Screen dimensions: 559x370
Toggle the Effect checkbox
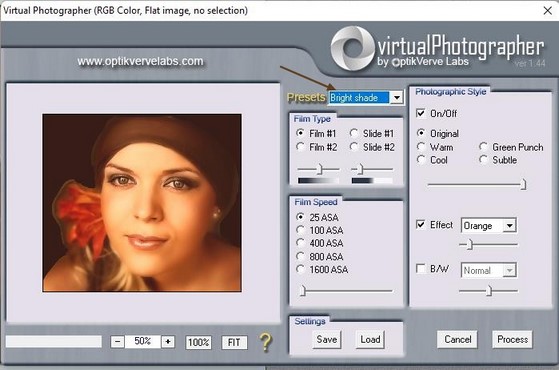421,225
